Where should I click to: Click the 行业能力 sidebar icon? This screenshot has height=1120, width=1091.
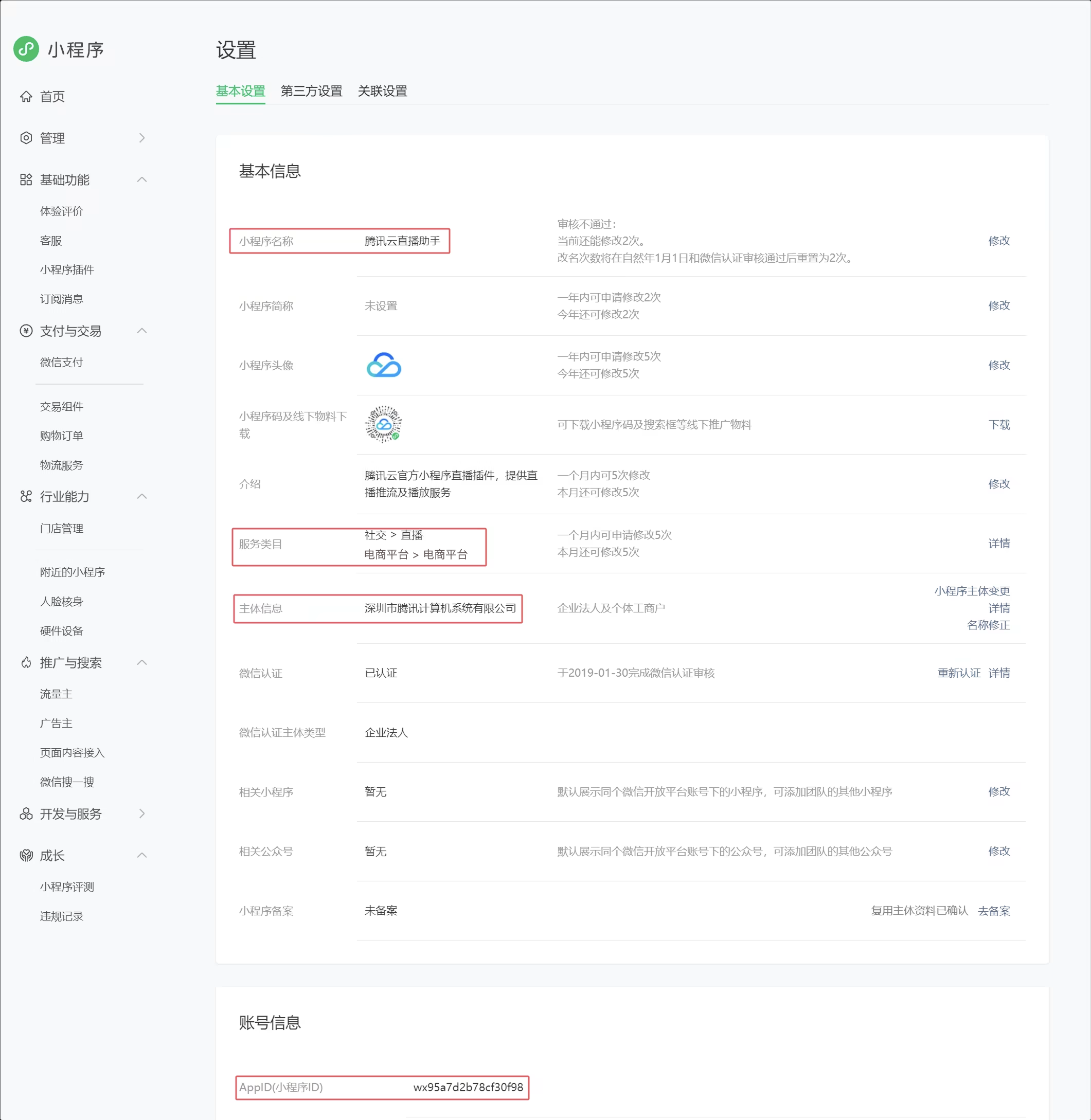coord(26,496)
